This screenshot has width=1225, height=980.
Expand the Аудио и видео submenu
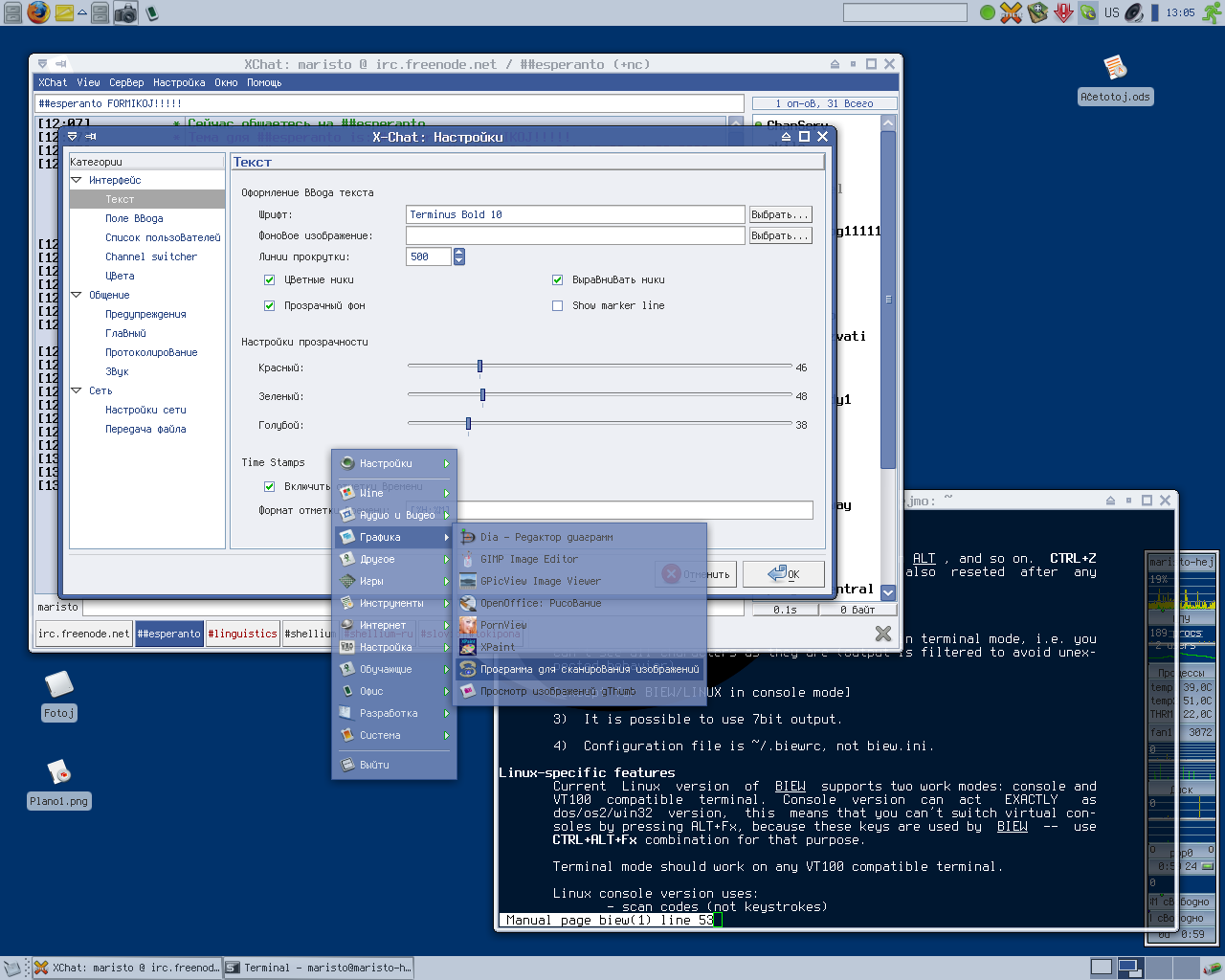tap(394, 515)
